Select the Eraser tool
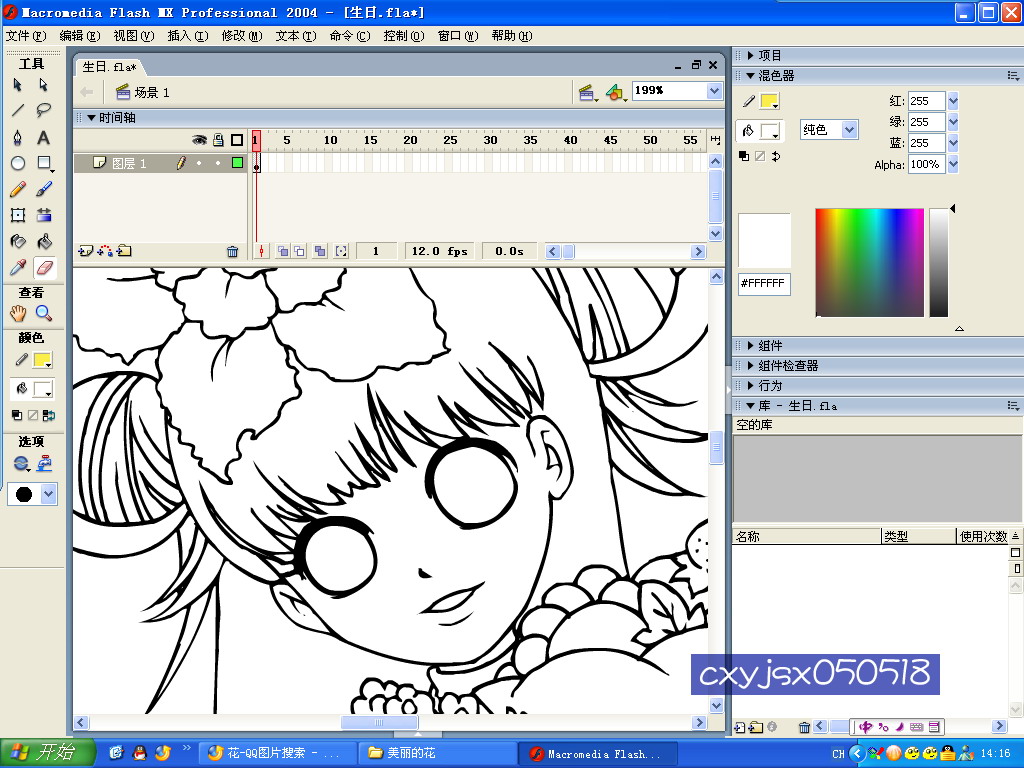1024x768 pixels. [x=44, y=268]
